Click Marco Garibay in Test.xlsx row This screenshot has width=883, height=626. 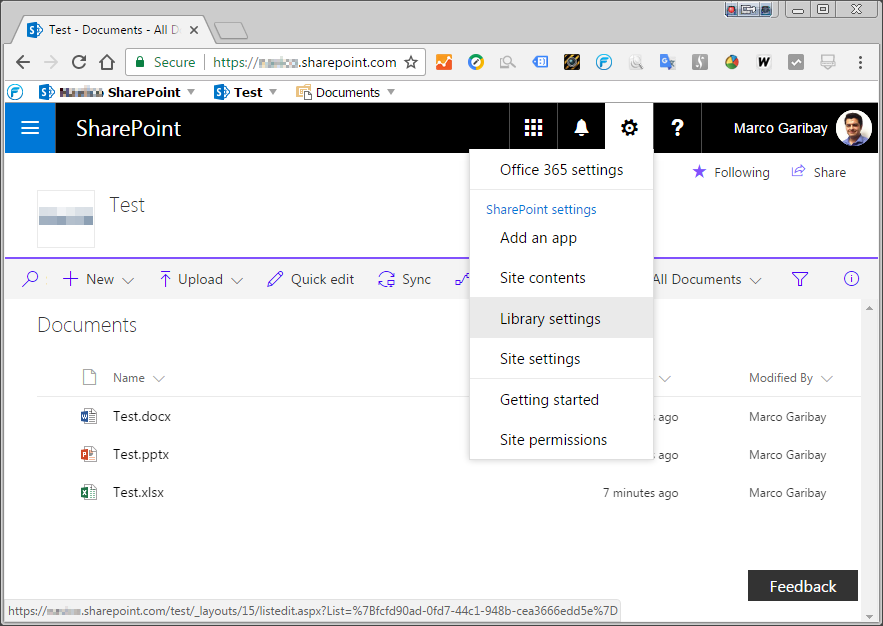coord(787,493)
